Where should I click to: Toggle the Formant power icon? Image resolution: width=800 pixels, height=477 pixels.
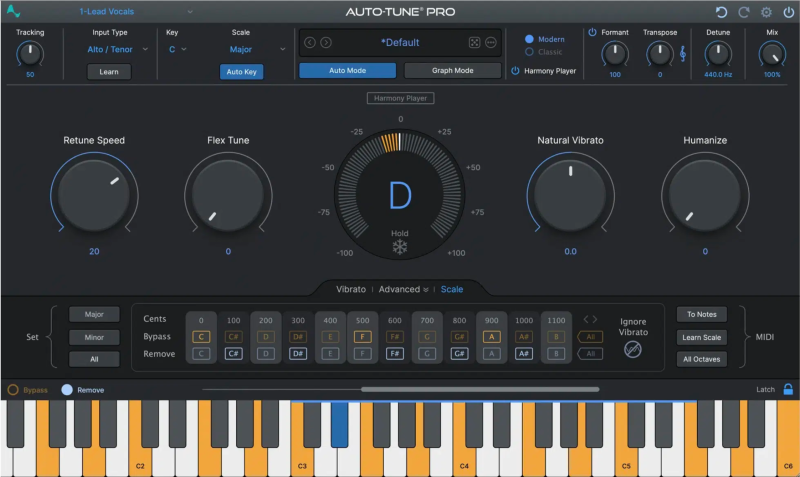(x=592, y=32)
